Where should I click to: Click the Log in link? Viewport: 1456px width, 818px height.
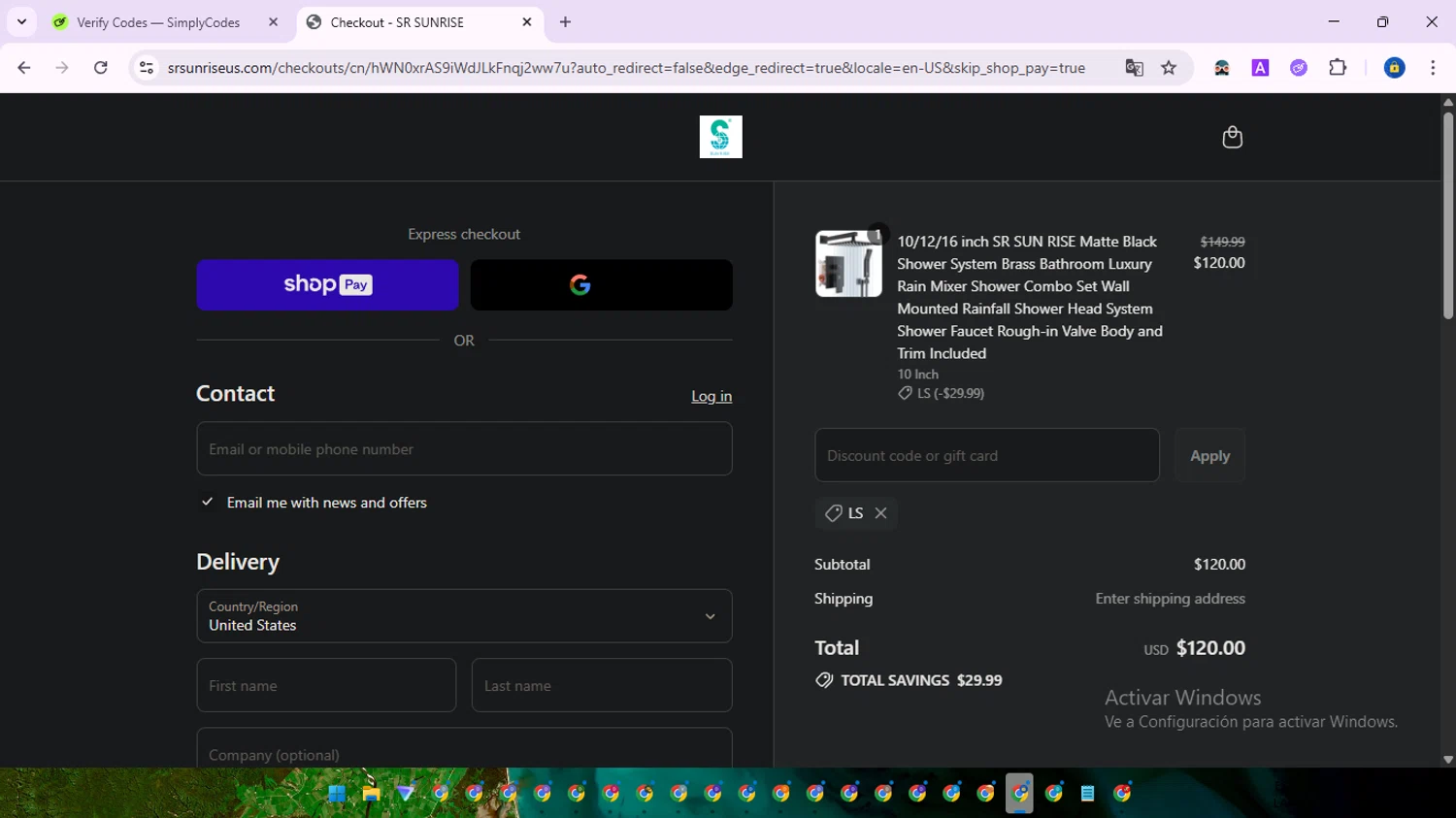click(x=711, y=396)
